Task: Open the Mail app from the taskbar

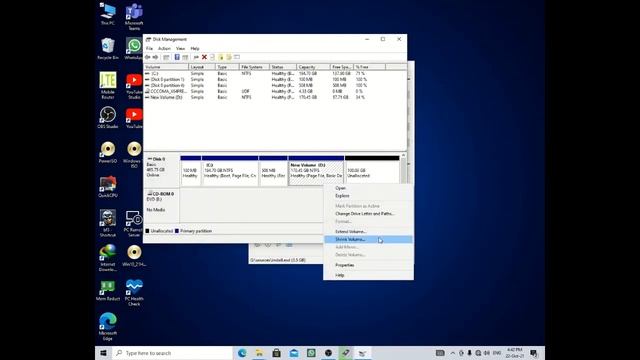Action: coord(294,353)
